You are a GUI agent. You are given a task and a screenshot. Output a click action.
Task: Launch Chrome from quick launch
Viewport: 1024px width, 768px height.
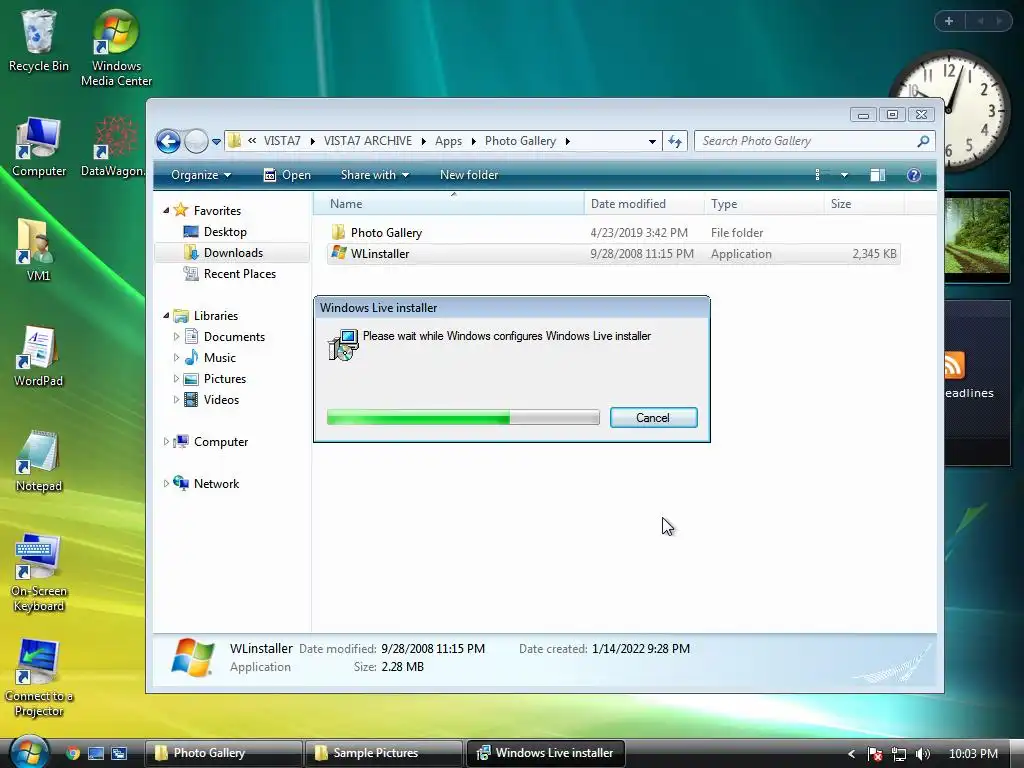(72, 753)
